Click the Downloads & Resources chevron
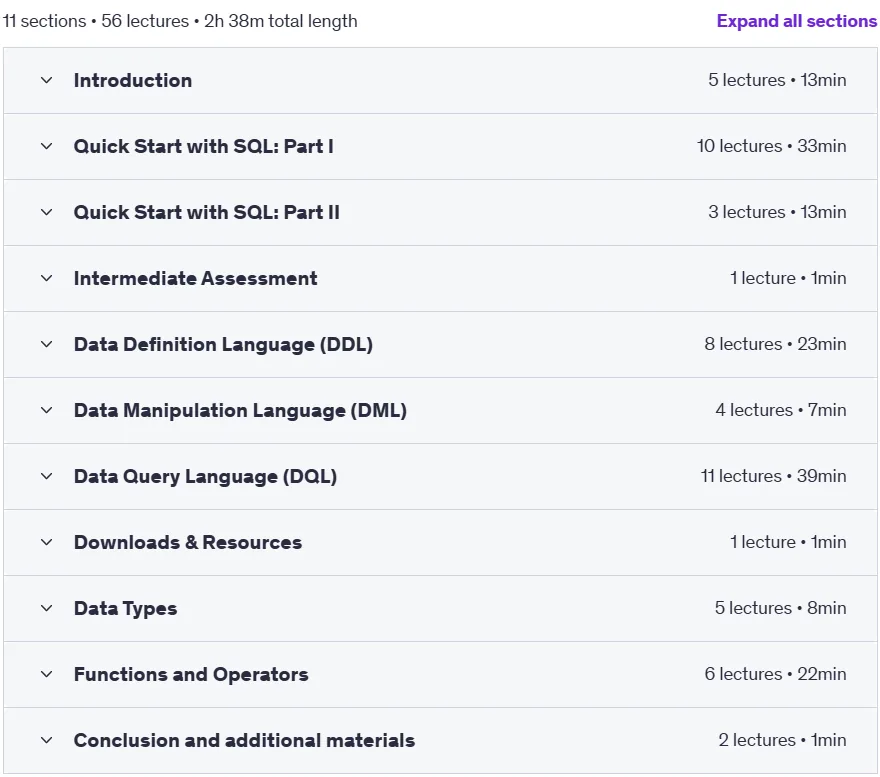The height and width of the screenshot is (777, 880). coord(47,542)
